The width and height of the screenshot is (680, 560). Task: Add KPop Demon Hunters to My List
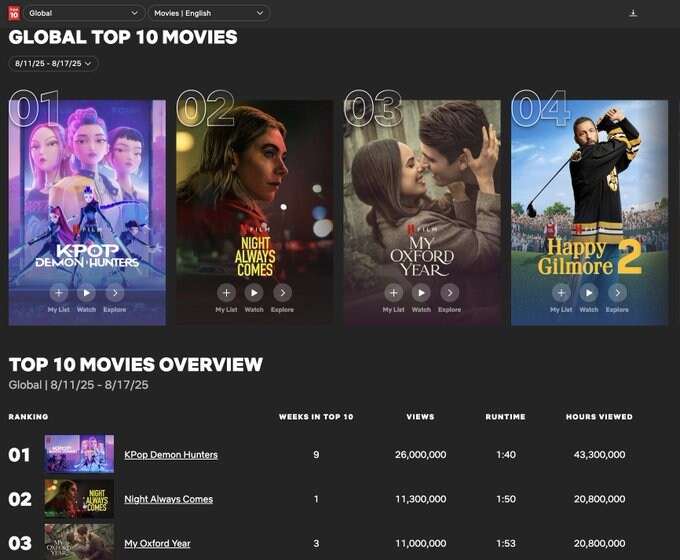coord(59,293)
